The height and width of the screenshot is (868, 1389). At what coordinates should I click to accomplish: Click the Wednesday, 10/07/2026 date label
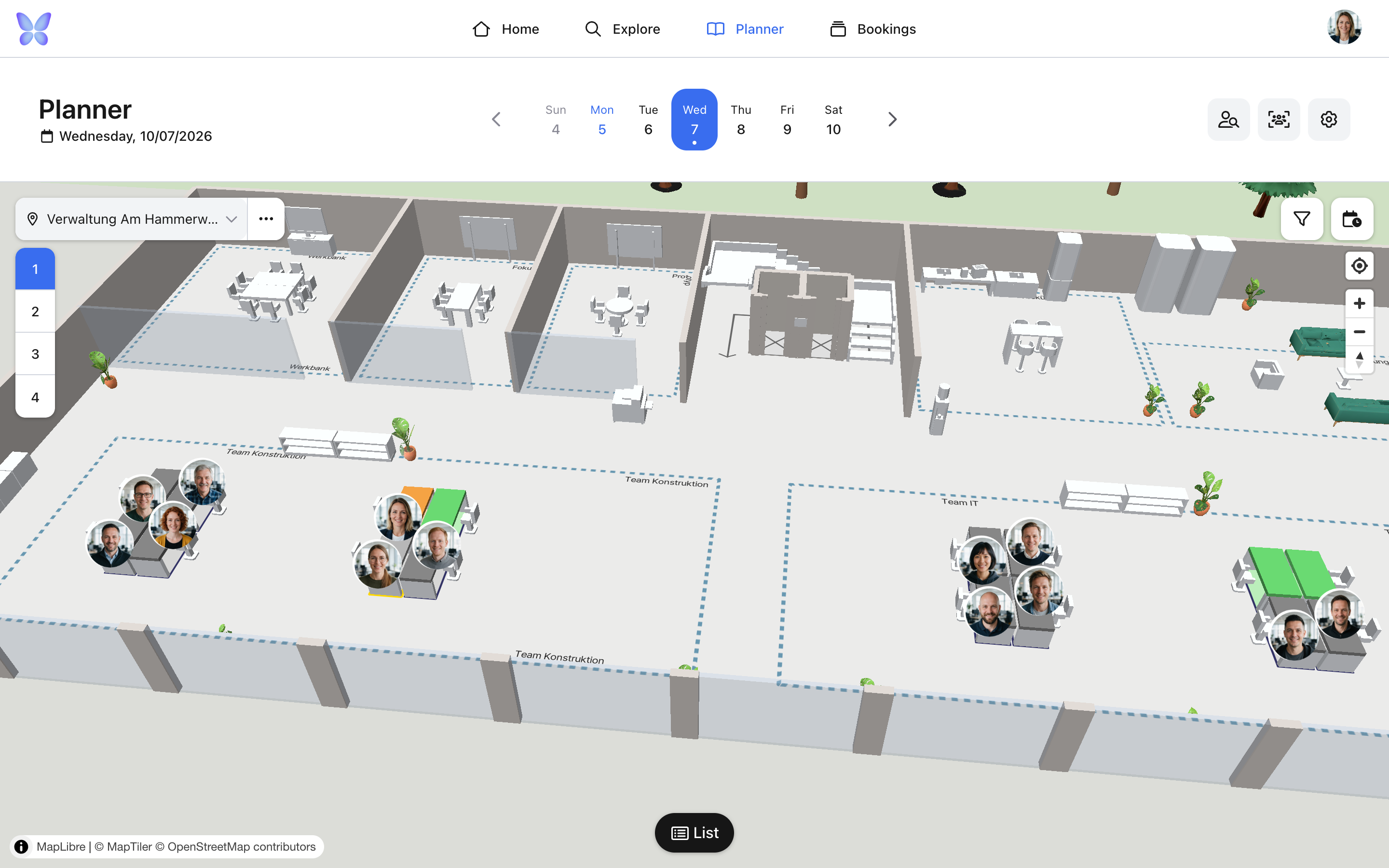tap(126, 136)
